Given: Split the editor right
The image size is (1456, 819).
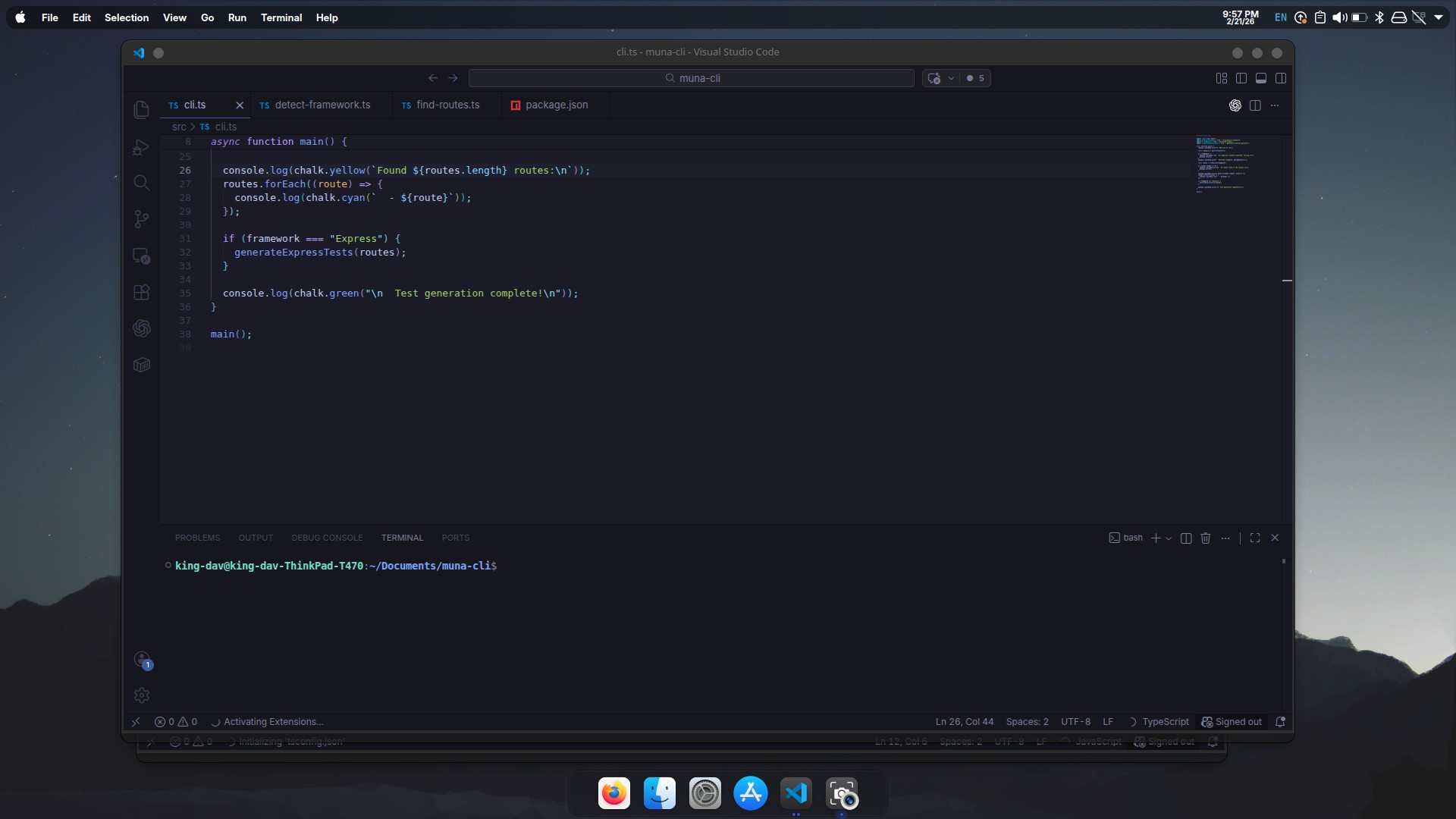Looking at the screenshot, I should point(1255,105).
